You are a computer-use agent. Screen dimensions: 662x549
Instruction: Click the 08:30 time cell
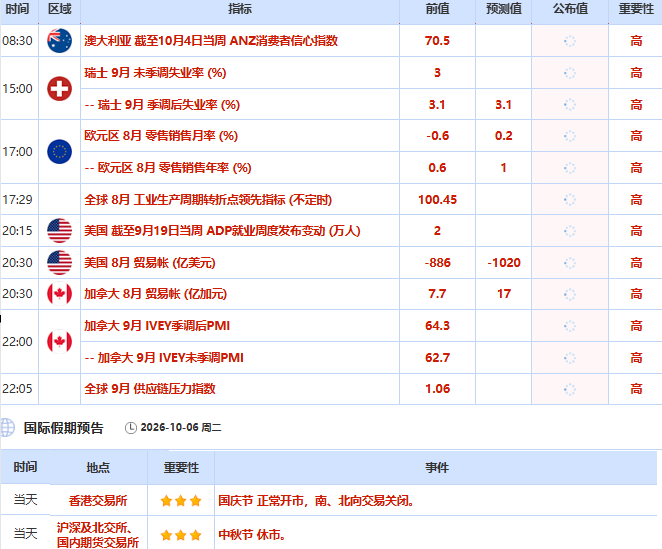[x=17, y=41]
